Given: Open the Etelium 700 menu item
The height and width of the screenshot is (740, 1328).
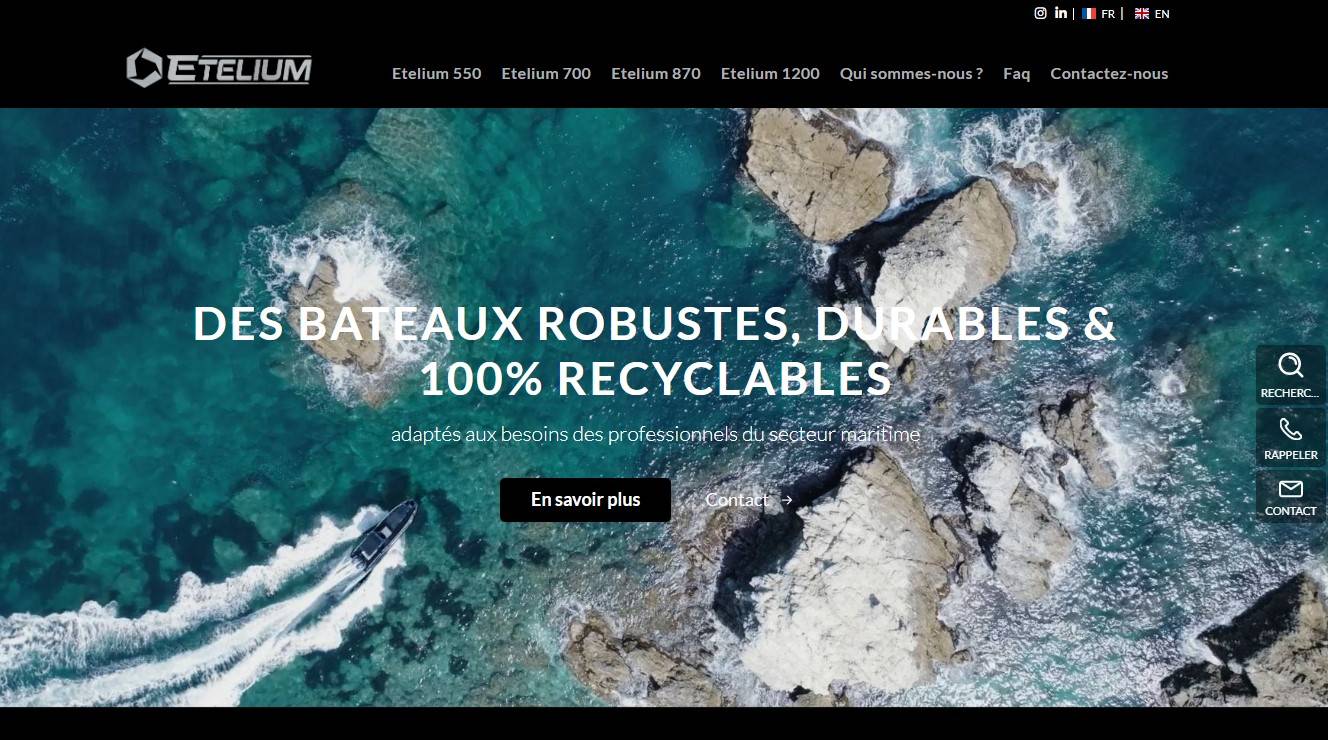Looking at the screenshot, I should [546, 73].
